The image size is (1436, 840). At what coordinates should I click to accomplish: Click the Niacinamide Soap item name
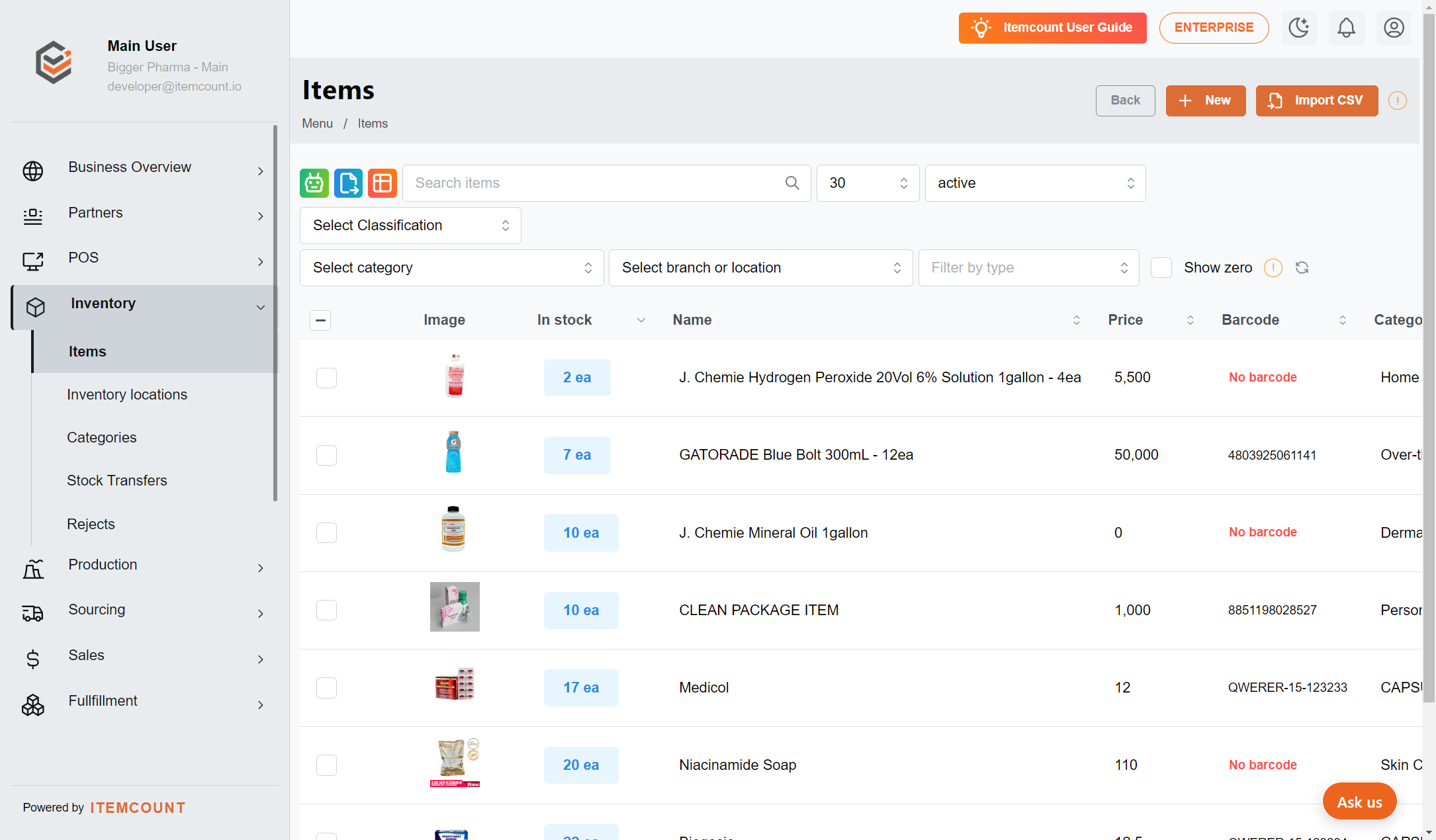click(x=737, y=765)
